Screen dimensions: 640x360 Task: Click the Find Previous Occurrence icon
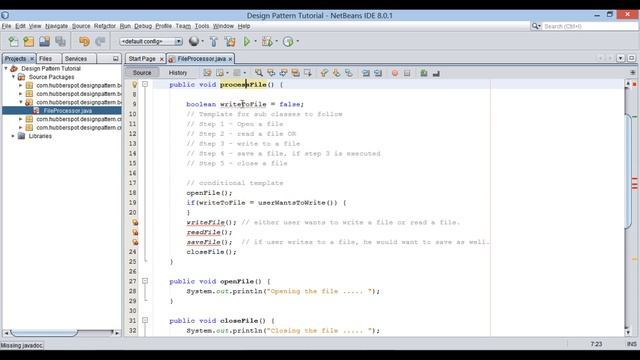[271, 73]
